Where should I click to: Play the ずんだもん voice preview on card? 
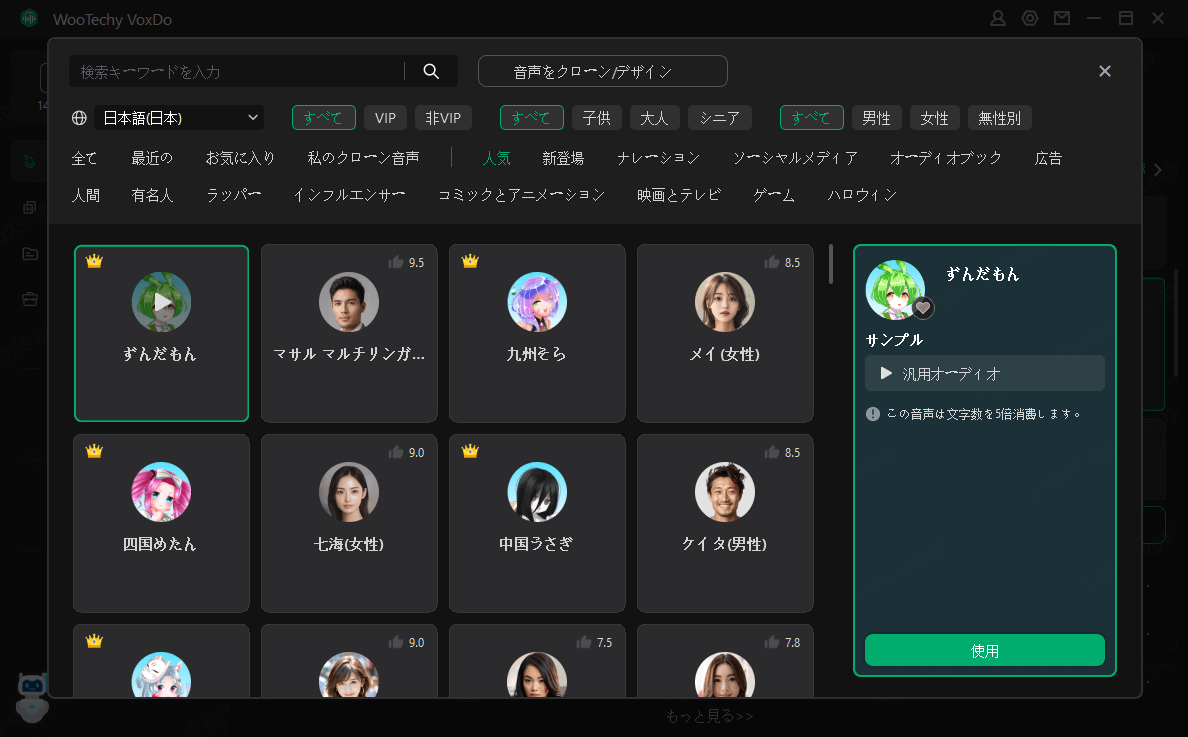[x=161, y=302]
